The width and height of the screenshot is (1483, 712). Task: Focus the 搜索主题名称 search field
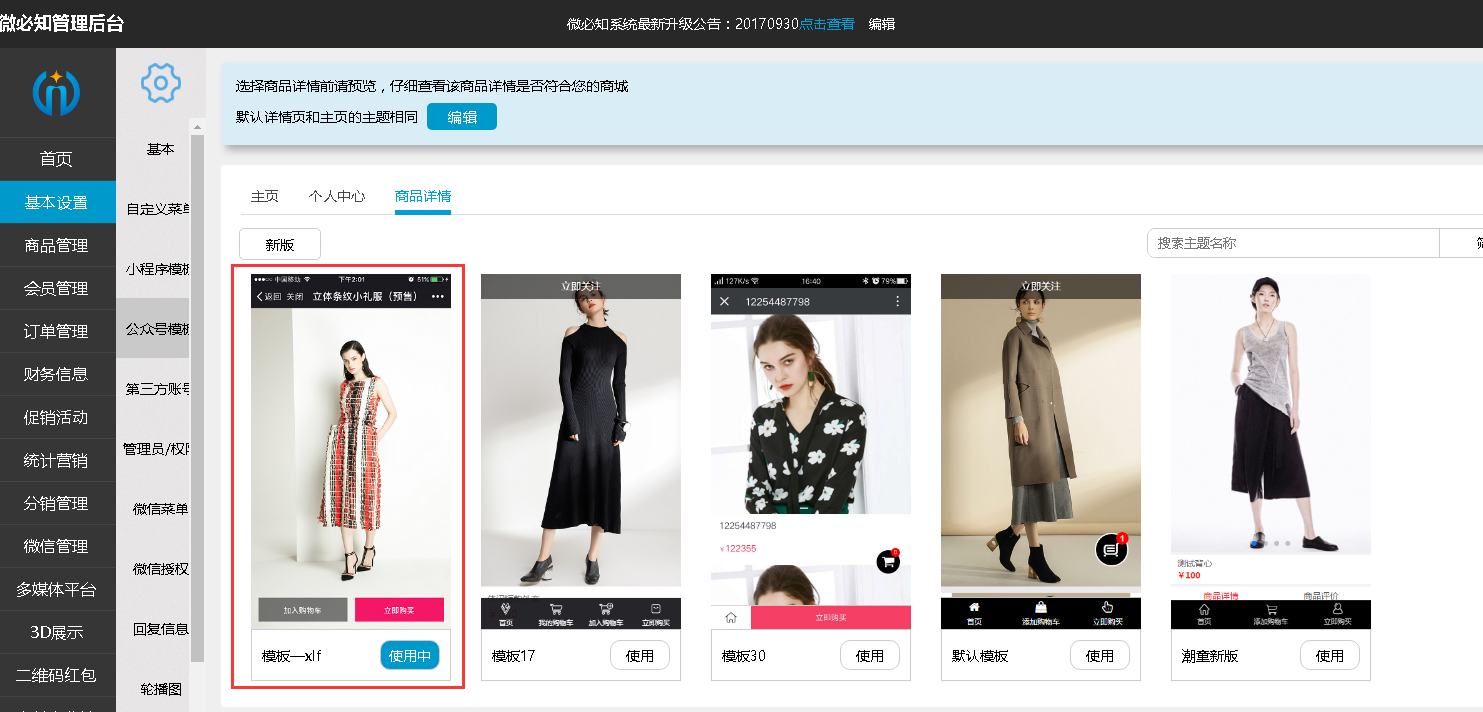1292,243
